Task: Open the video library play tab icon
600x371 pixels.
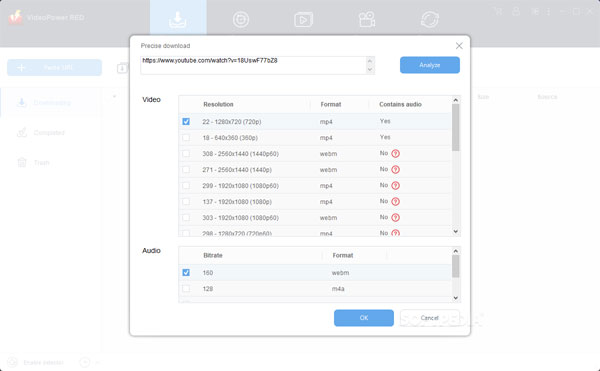Action: (303, 20)
